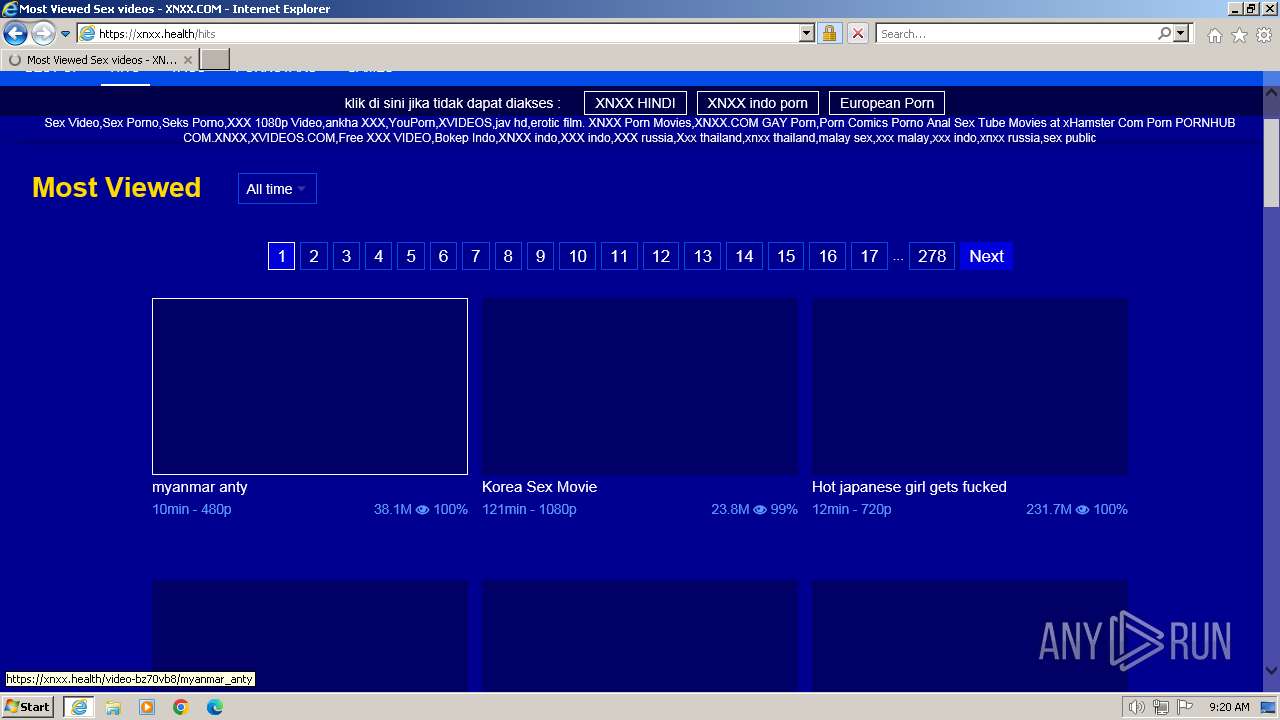Open File Explorer folder taskbar icon
The height and width of the screenshot is (720, 1280).
point(113,707)
